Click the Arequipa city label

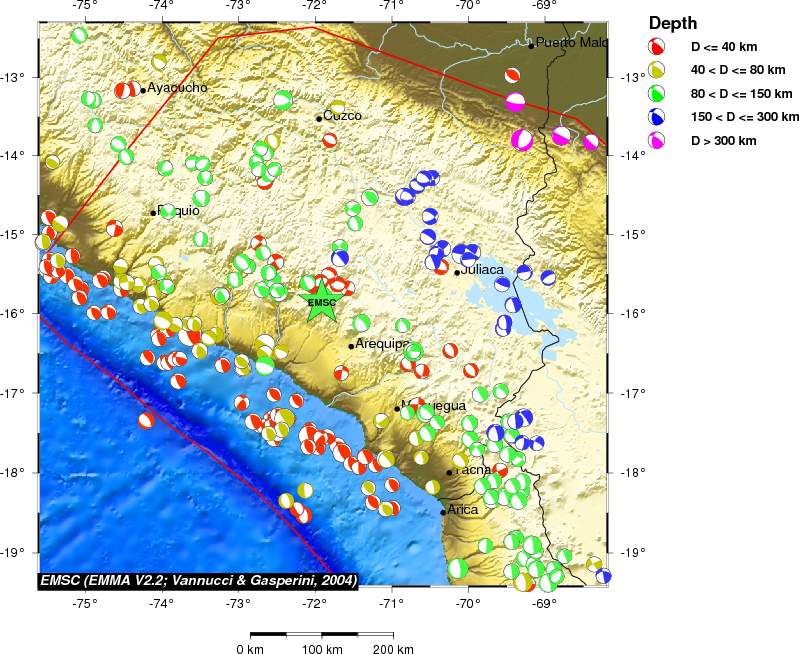[382, 344]
